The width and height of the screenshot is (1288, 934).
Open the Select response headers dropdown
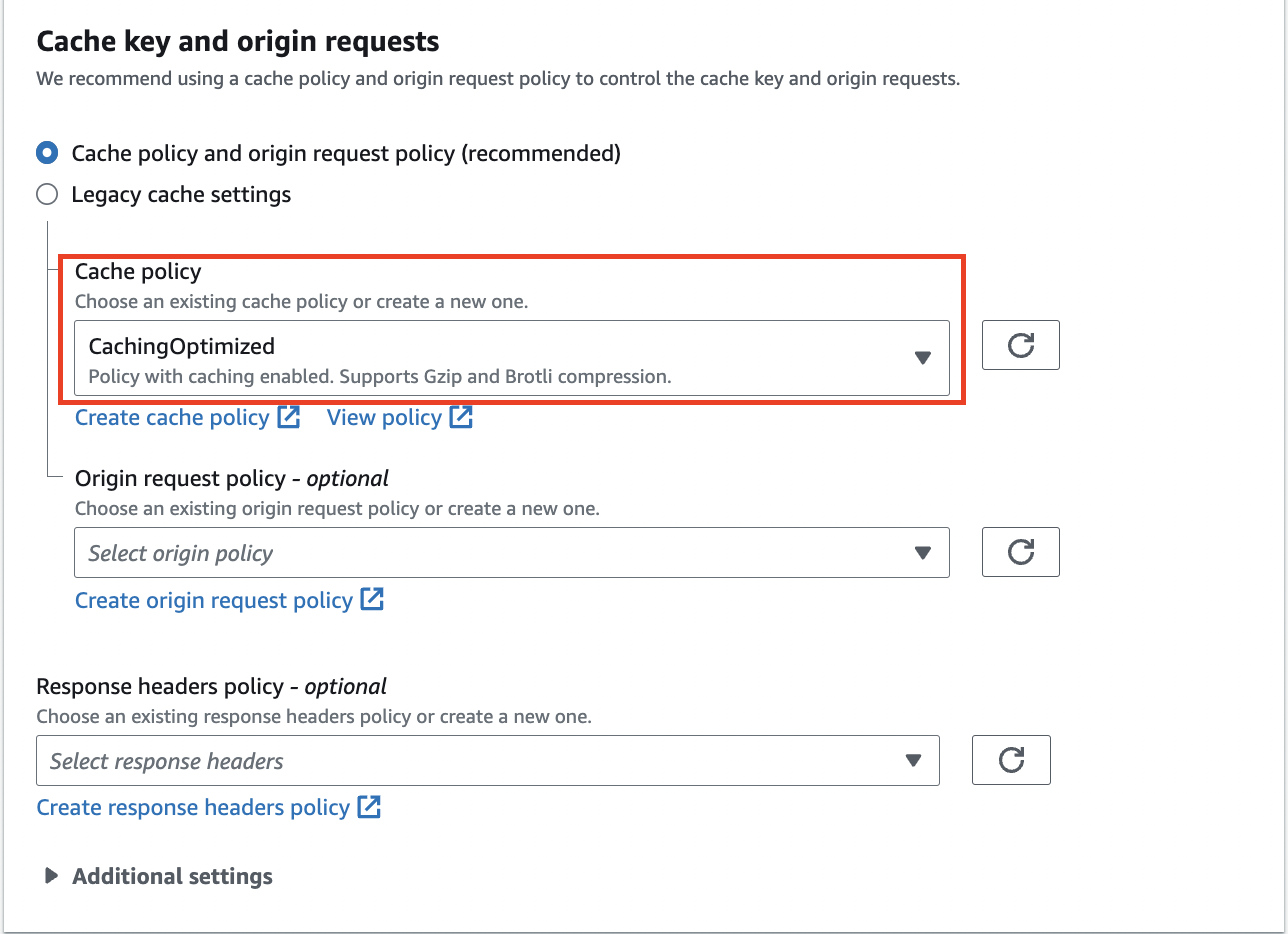(x=480, y=761)
